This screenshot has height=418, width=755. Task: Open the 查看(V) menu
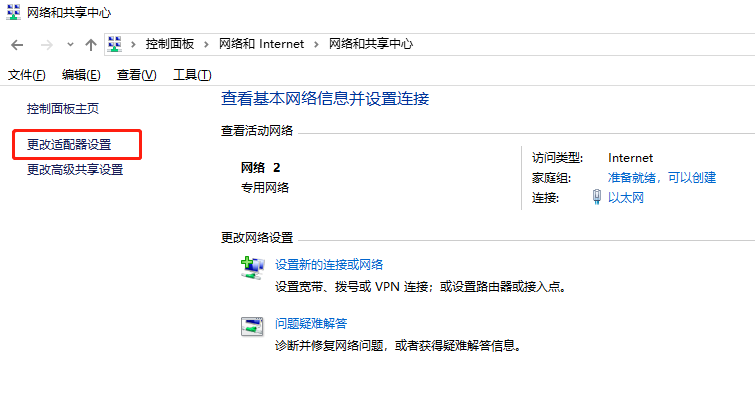click(136, 75)
